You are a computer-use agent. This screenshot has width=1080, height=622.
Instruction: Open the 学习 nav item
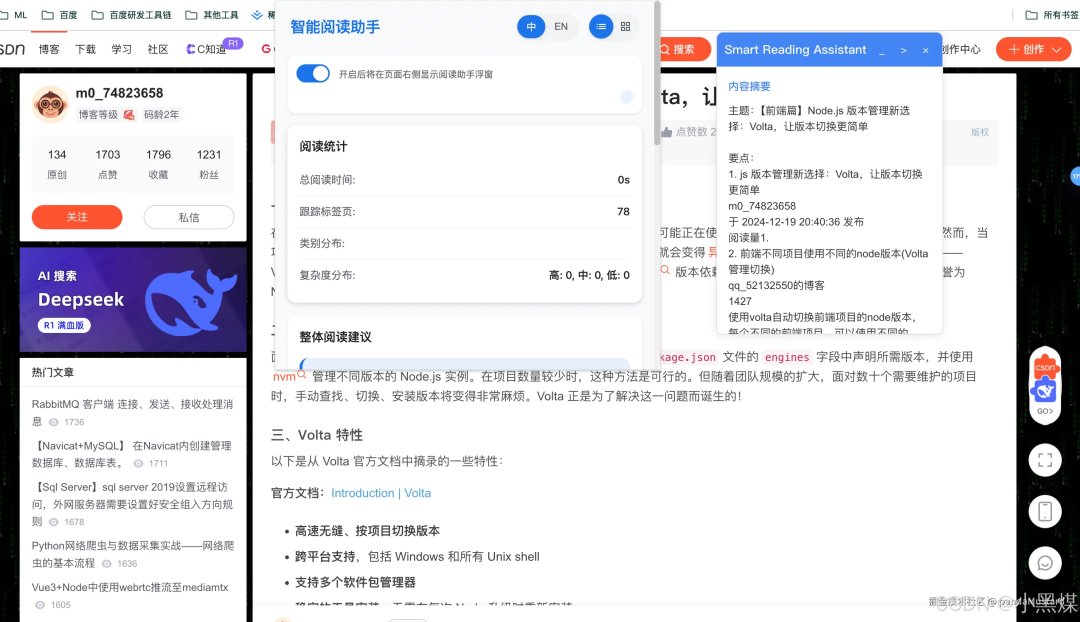tap(121, 49)
